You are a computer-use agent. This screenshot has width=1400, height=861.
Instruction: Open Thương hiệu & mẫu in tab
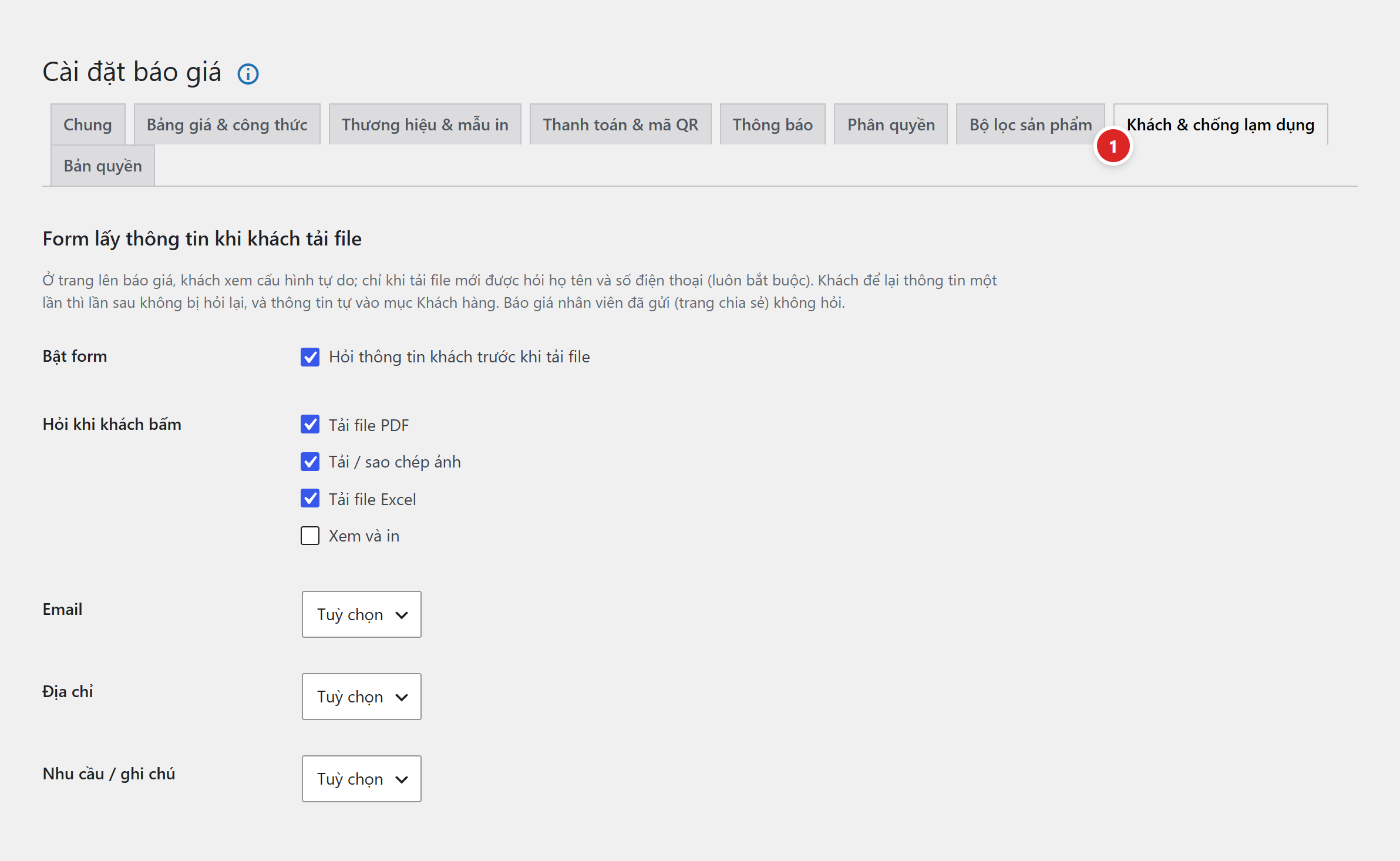point(425,125)
